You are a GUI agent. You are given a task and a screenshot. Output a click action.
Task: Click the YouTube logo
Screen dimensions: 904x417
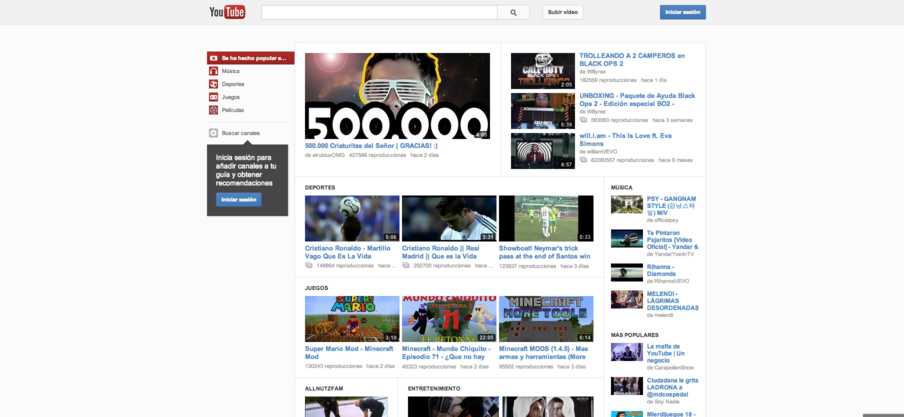(227, 12)
